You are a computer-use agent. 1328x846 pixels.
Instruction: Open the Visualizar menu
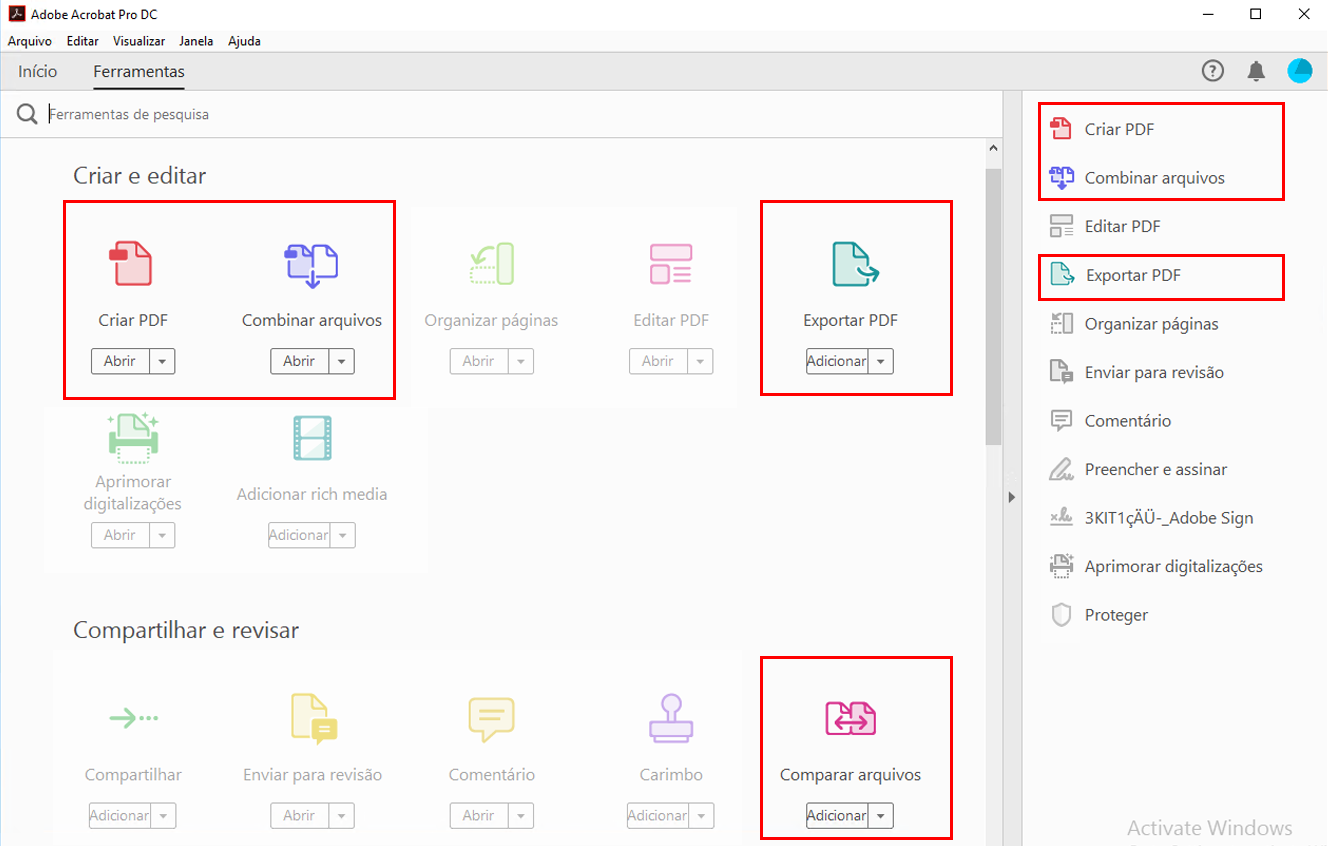139,41
